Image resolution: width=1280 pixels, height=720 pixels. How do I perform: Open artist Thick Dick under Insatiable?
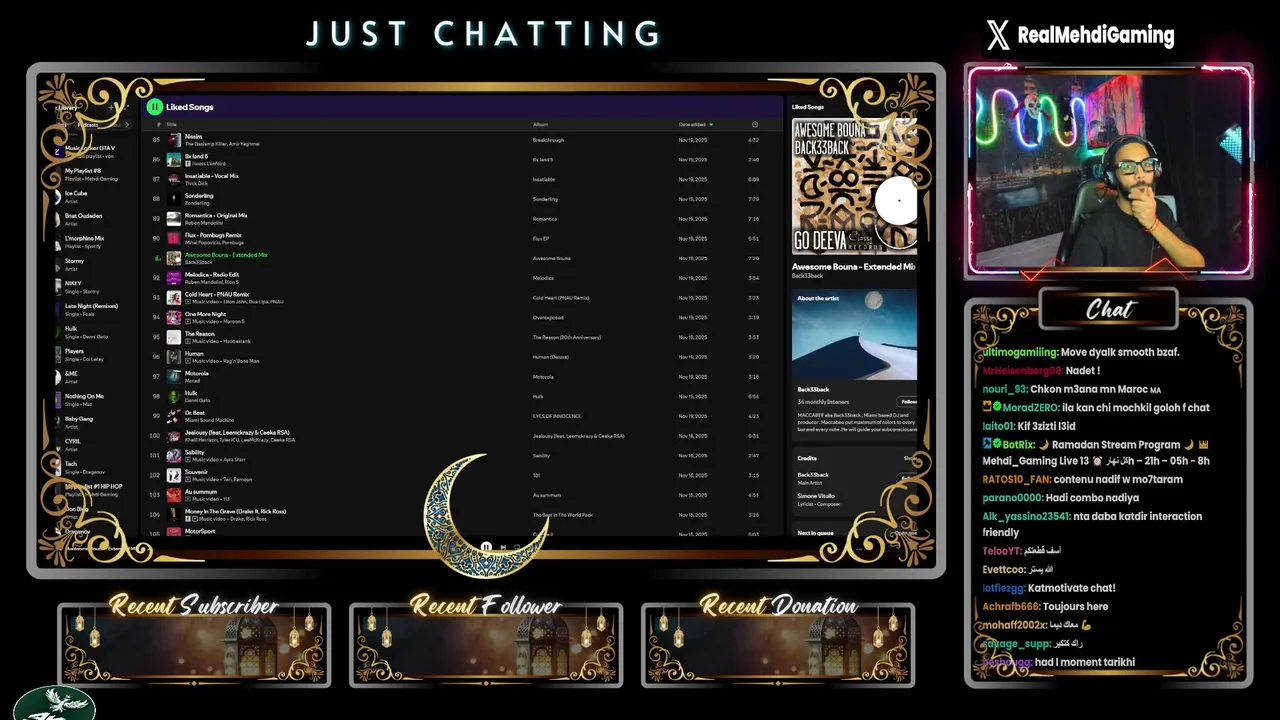coord(197,183)
